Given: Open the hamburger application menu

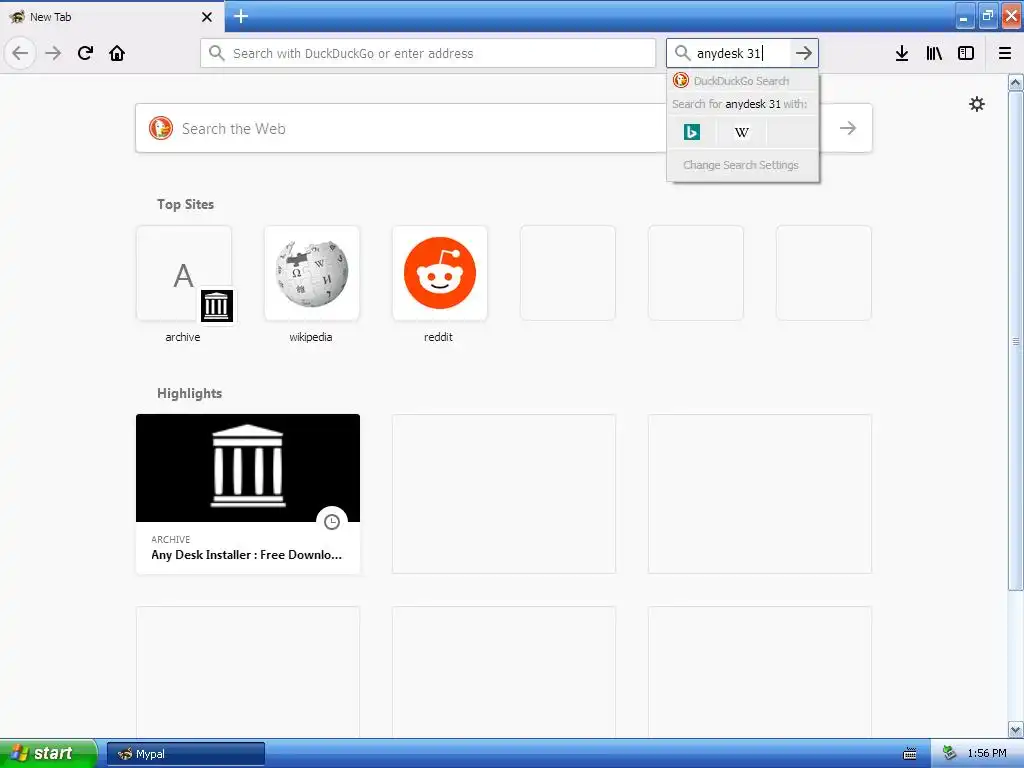Looking at the screenshot, I should pos(1005,53).
